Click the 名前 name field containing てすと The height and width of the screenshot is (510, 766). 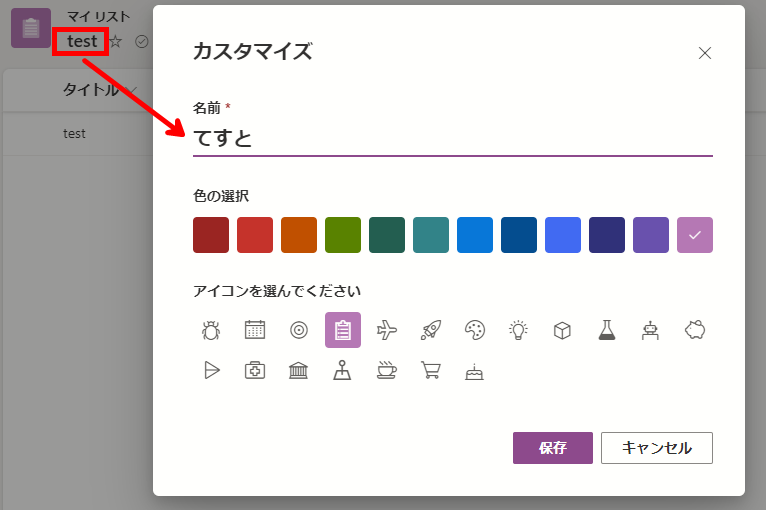[453, 138]
